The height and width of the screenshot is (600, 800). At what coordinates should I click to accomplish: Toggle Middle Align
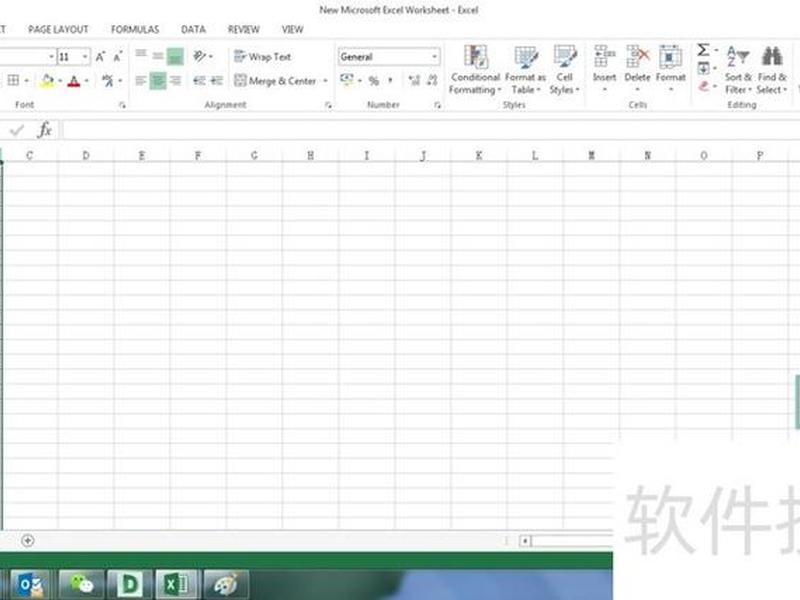[158, 56]
